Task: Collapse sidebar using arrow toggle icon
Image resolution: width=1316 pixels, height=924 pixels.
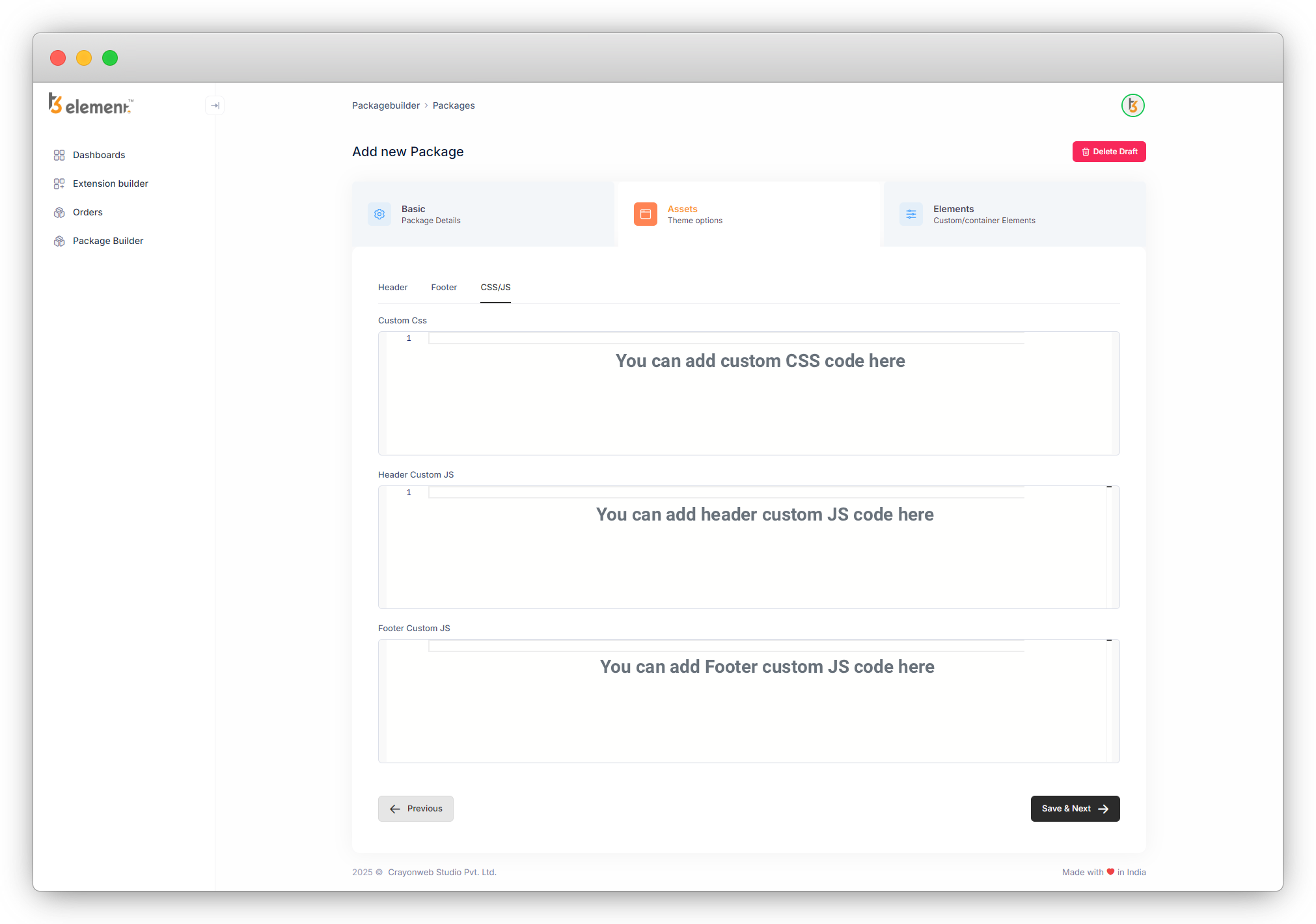Action: [215, 105]
